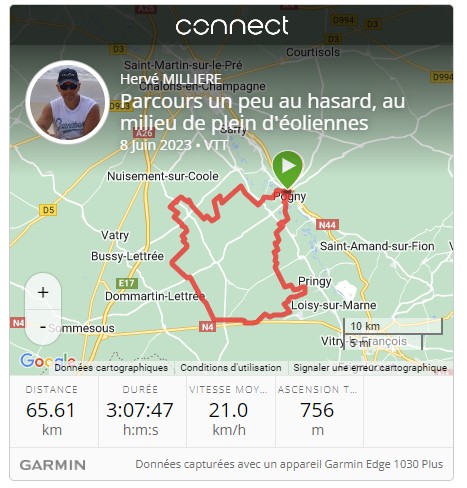This screenshot has height=488, width=467.
Task: Open the Garmin Connect logo header
Action: 232,26
